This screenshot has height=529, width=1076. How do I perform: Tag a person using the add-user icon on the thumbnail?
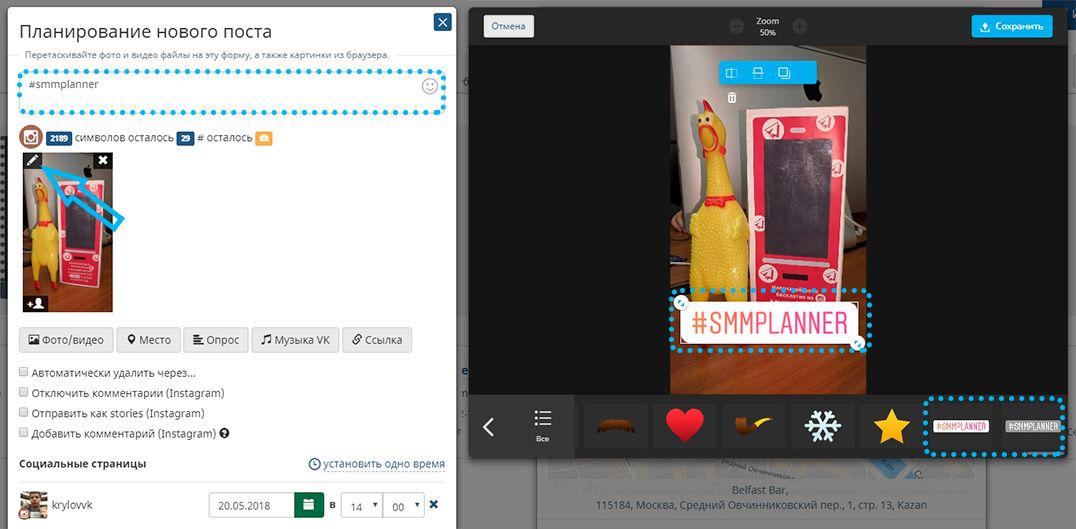pyautogui.click(x=36, y=303)
